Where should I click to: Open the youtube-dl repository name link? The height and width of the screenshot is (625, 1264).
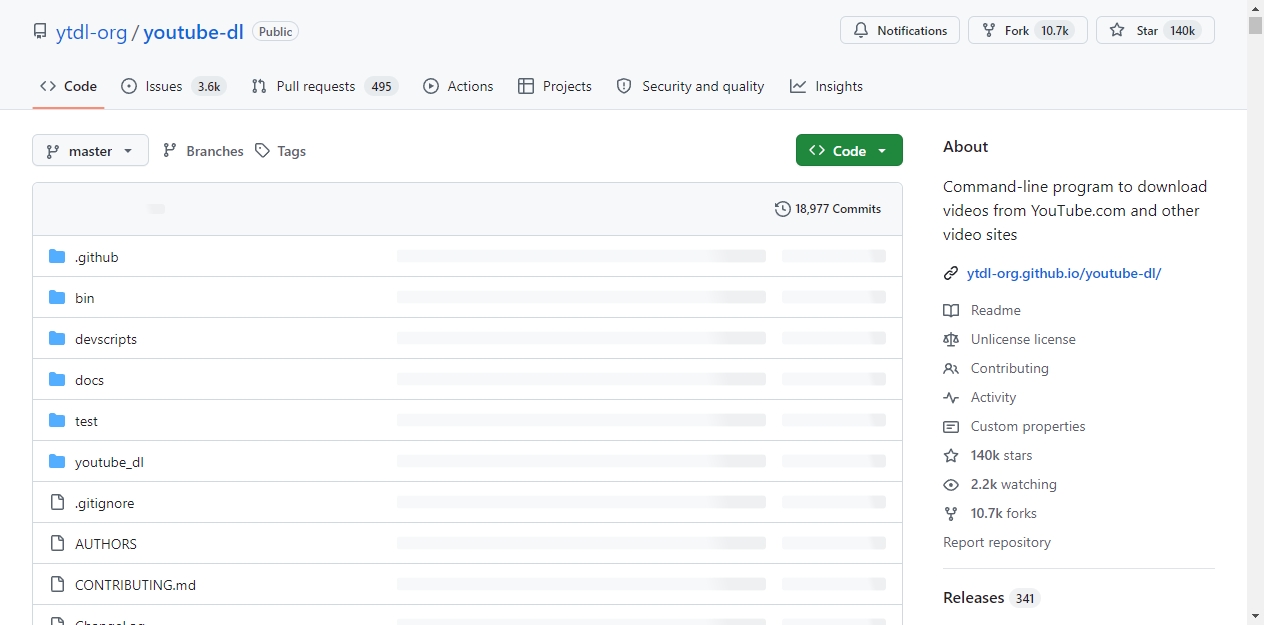click(193, 31)
